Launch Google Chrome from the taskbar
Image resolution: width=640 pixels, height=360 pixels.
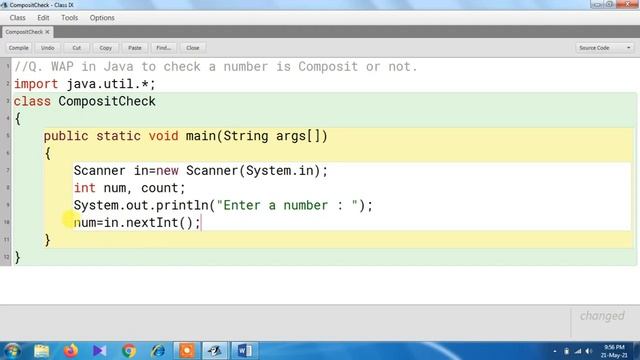(x=129, y=351)
